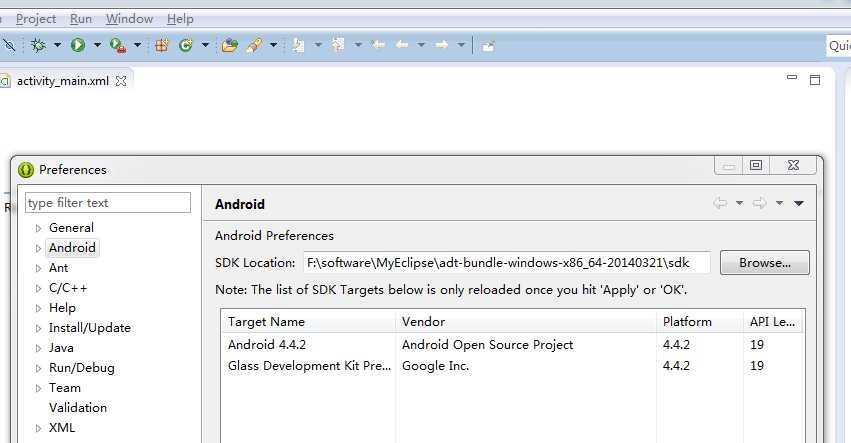Select the Android tree item

(72, 248)
